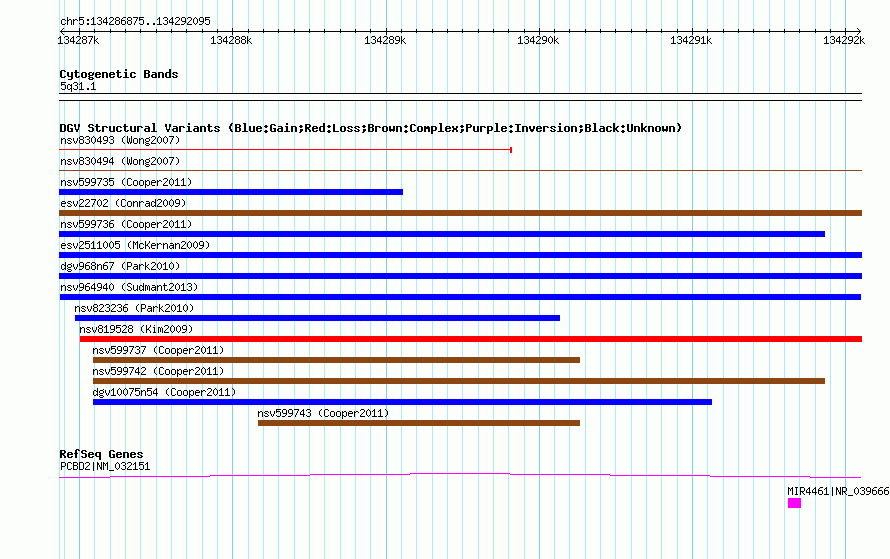This screenshot has width=890, height=559.
Task: Click the nsv599735 (Cooper2011) label
Action: [126, 182]
